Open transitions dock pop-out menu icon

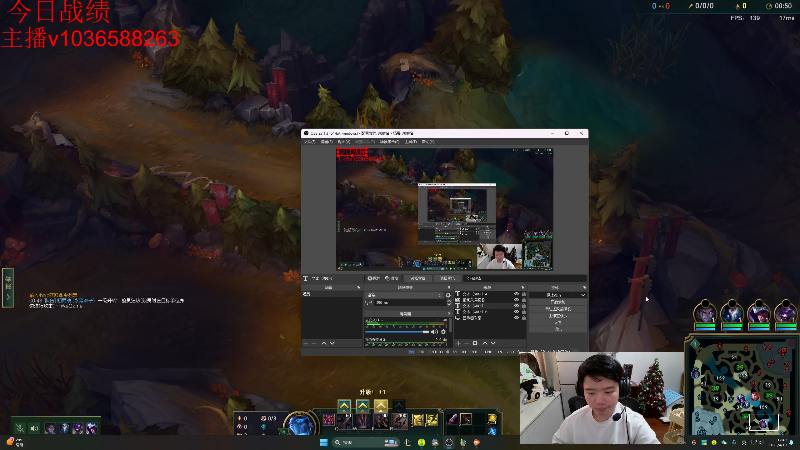(x=449, y=287)
